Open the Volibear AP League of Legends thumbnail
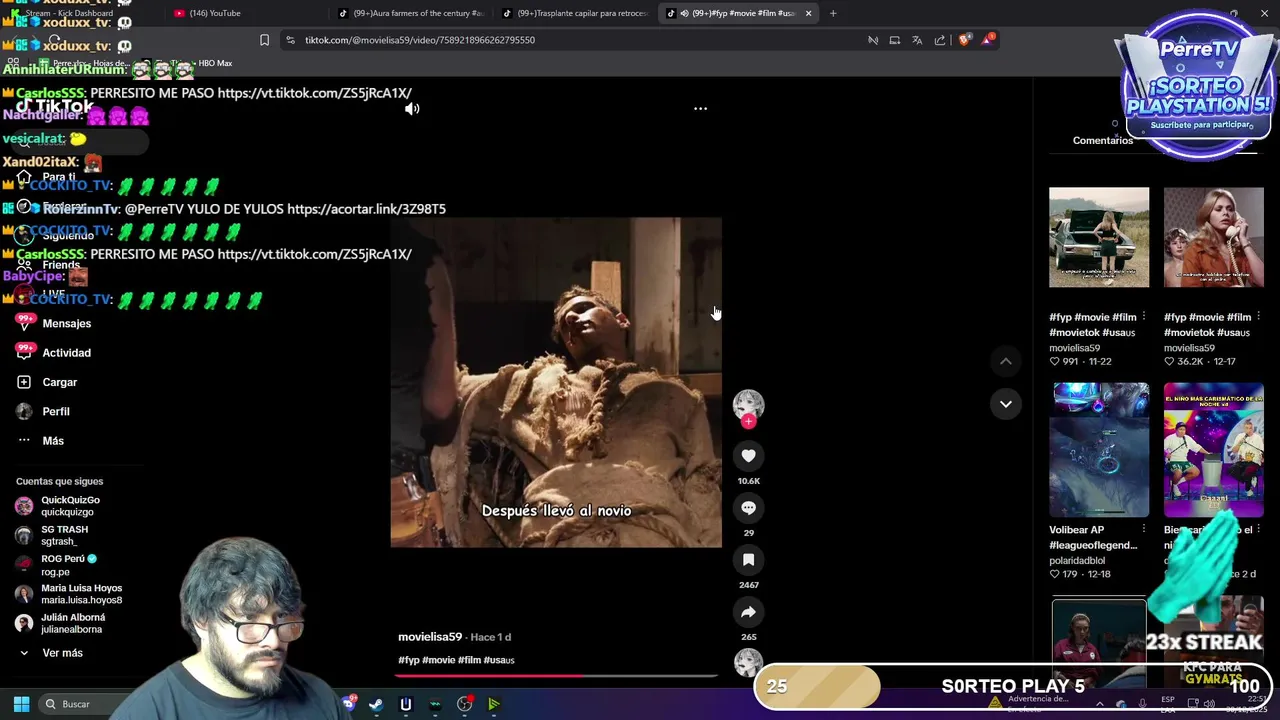 (x=1099, y=449)
